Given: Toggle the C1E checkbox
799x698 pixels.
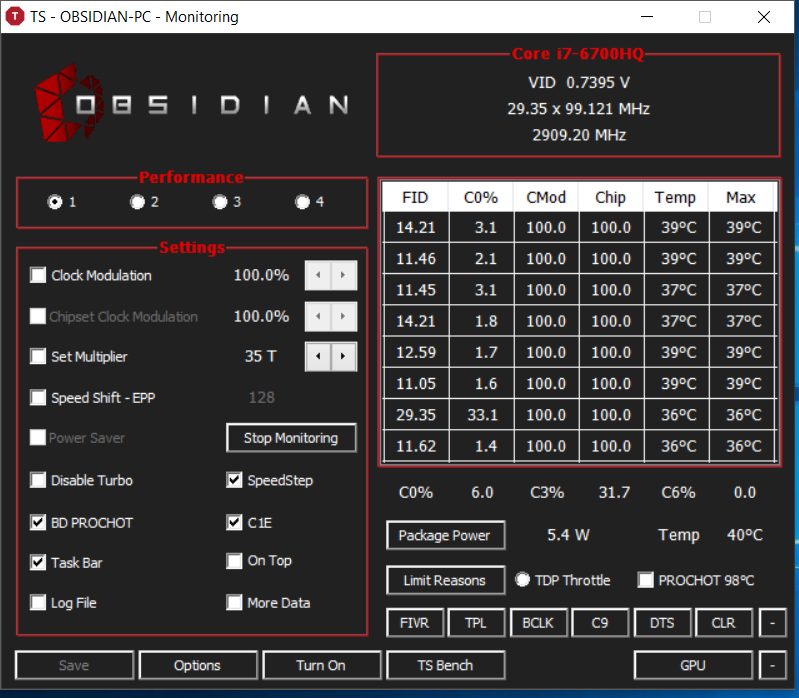Looking at the screenshot, I should [234, 522].
